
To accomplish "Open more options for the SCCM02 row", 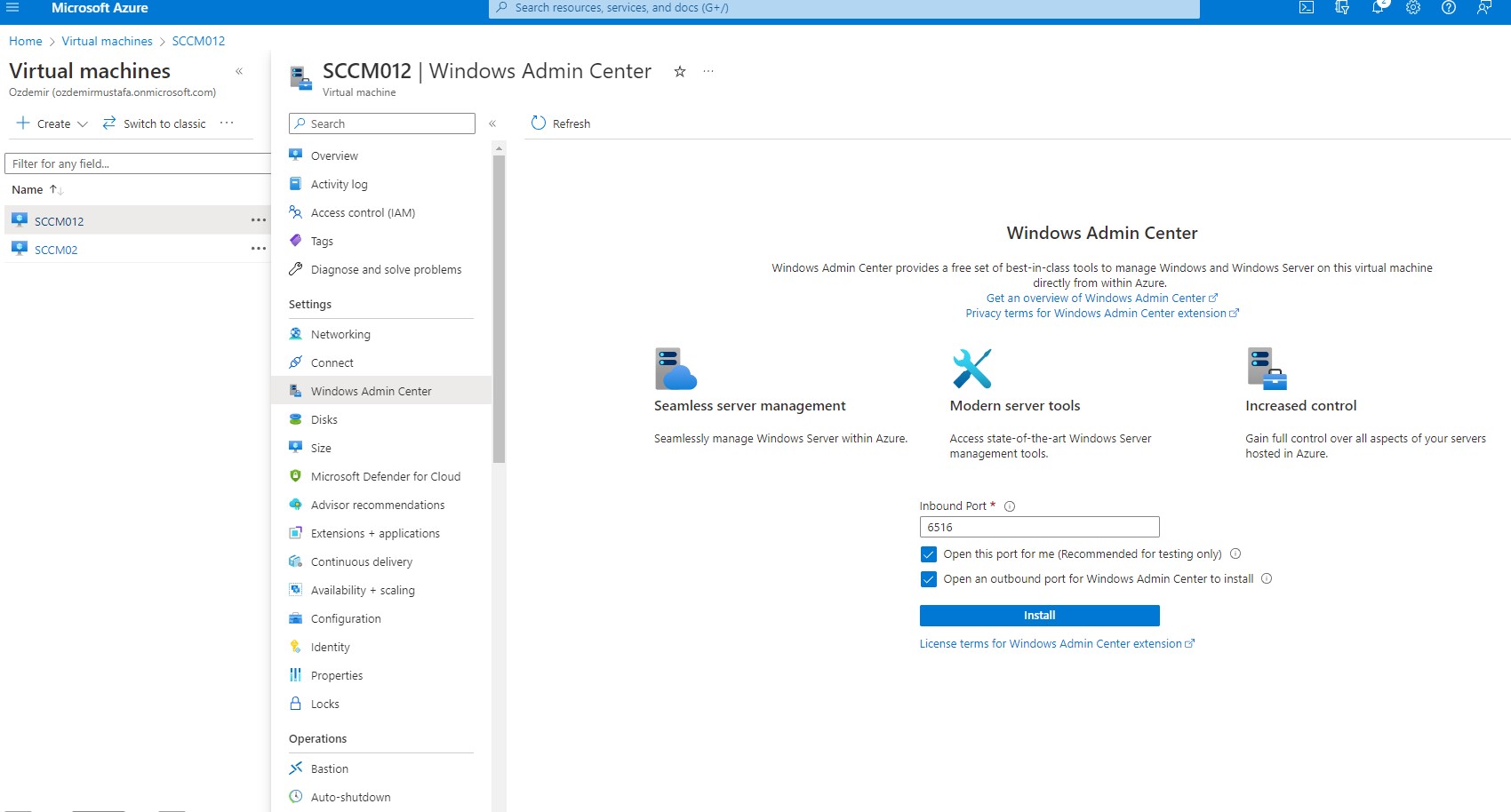I will [258, 249].
